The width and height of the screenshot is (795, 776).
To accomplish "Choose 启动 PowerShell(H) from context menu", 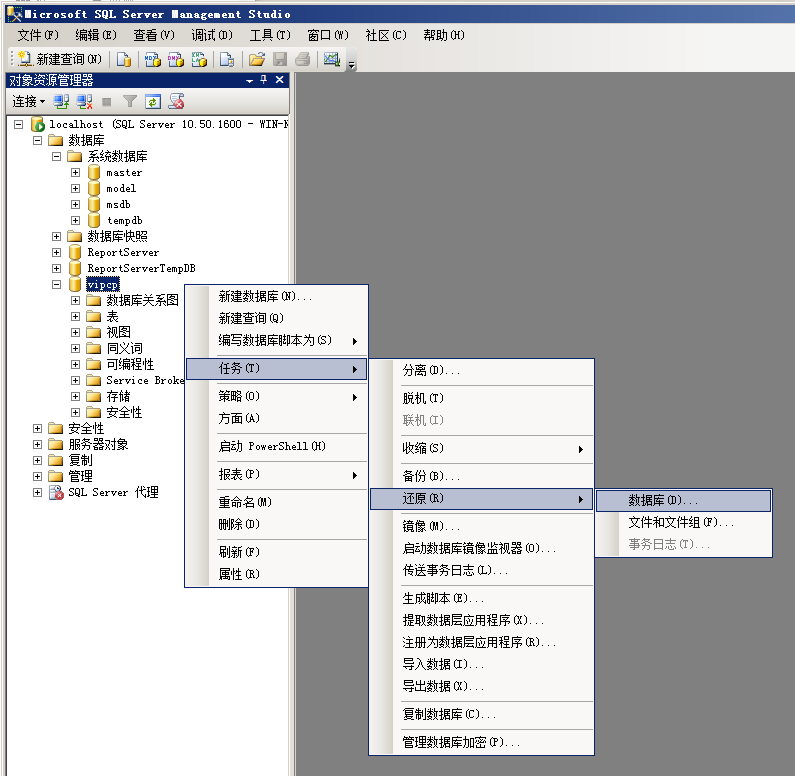I will click(x=277, y=446).
